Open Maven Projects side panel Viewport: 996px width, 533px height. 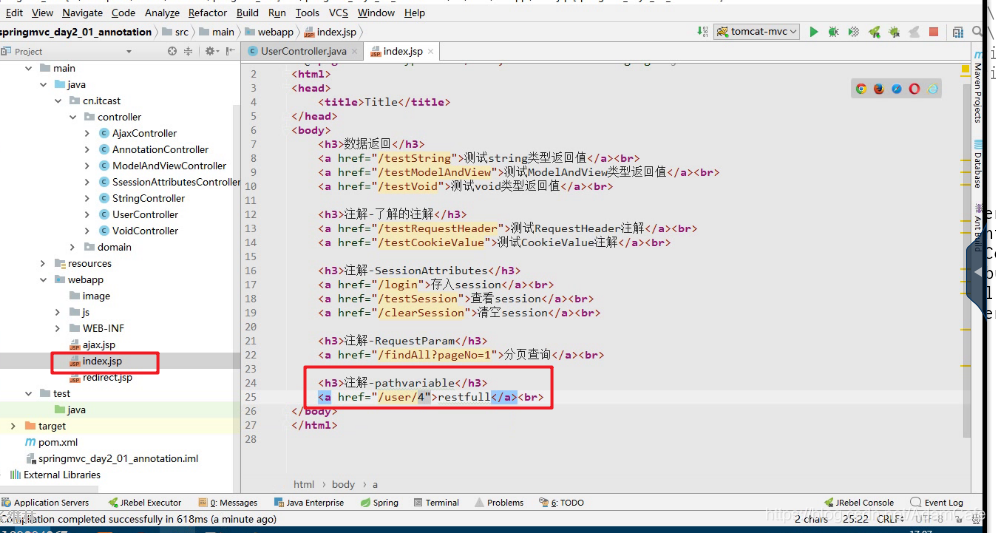[x=978, y=88]
